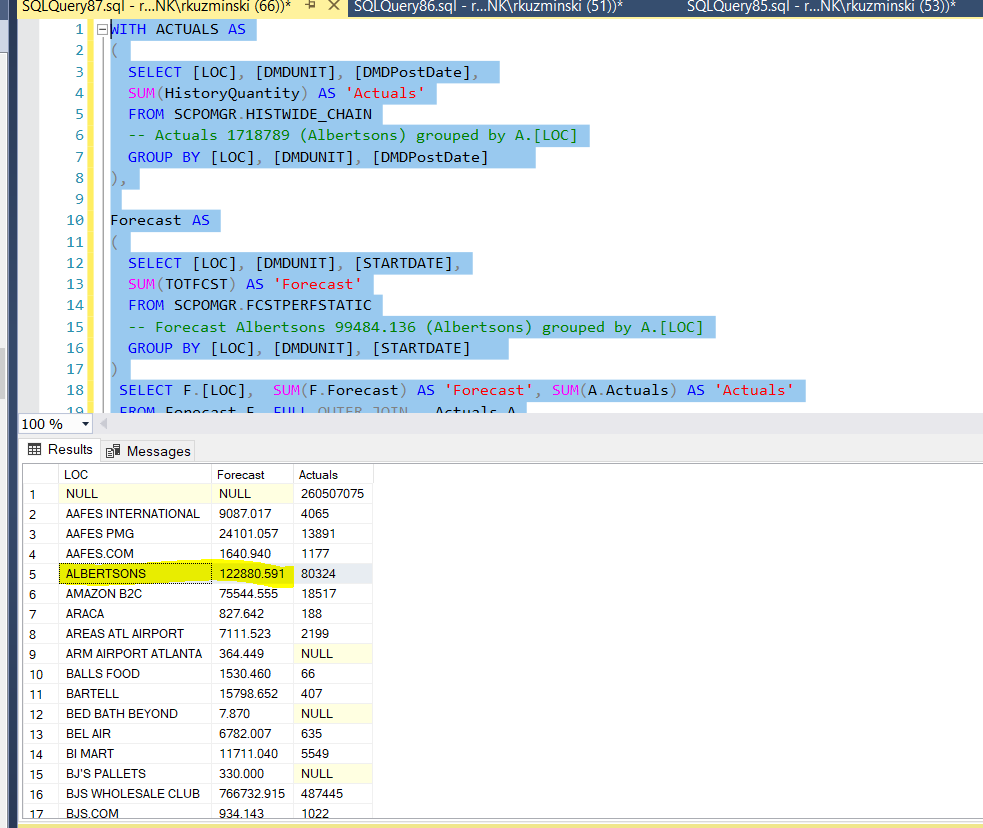The image size is (983, 828).
Task: Select the Forecast column header
Action: 252,475
